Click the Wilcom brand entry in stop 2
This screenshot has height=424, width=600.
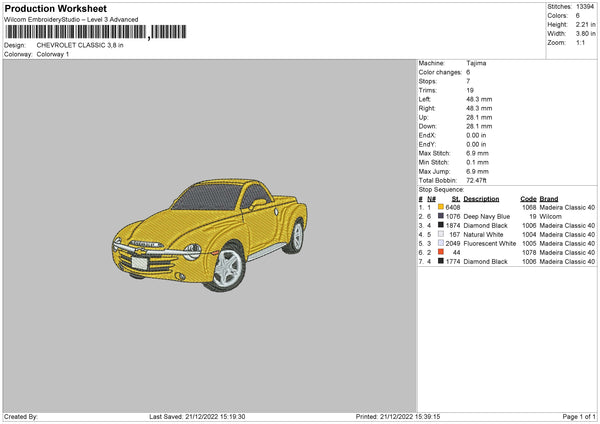click(551, 216)
